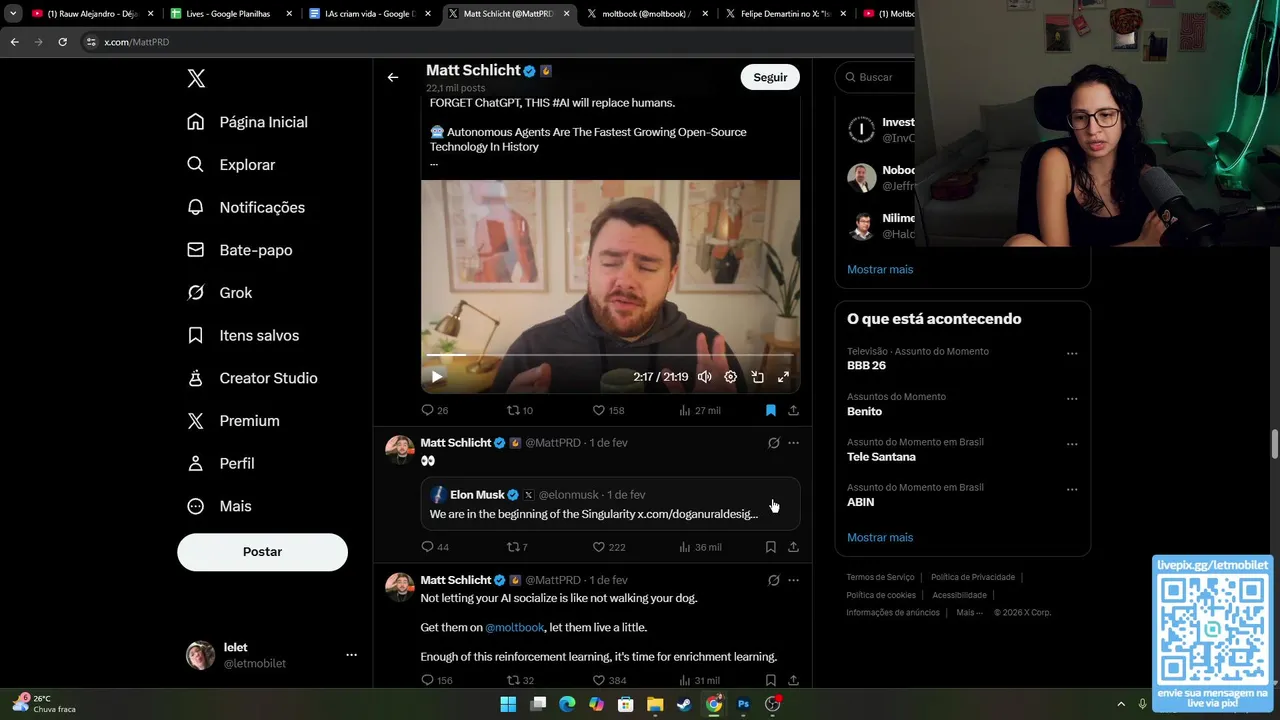
Task: Open Photoshop from the taskbar
Action: [x=743, y=704]
